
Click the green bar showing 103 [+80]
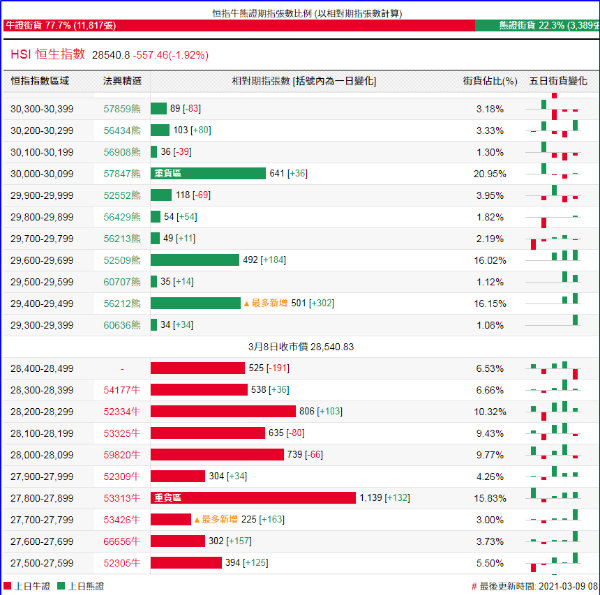160,130
